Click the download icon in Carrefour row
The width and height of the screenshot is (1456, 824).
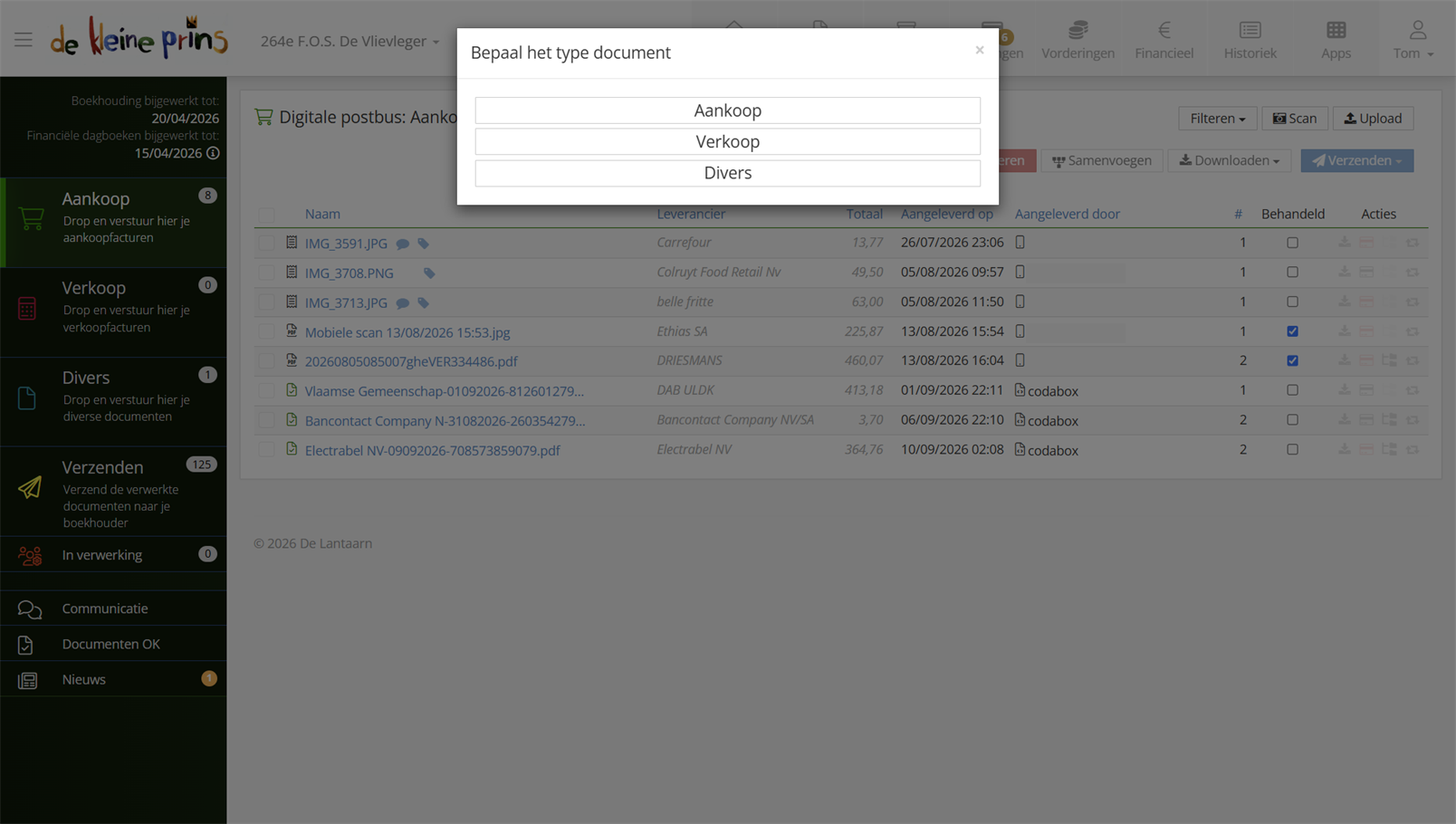[x=1345, y=243]
